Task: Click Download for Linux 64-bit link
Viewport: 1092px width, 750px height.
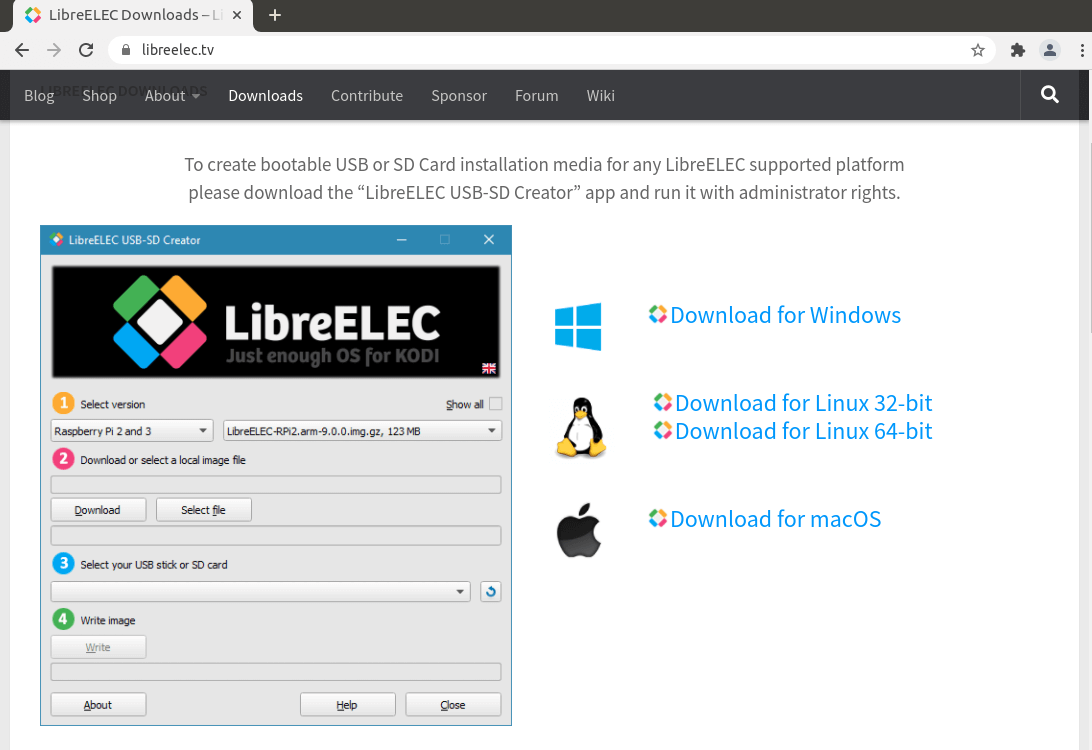Action: (x=802, y=431)
